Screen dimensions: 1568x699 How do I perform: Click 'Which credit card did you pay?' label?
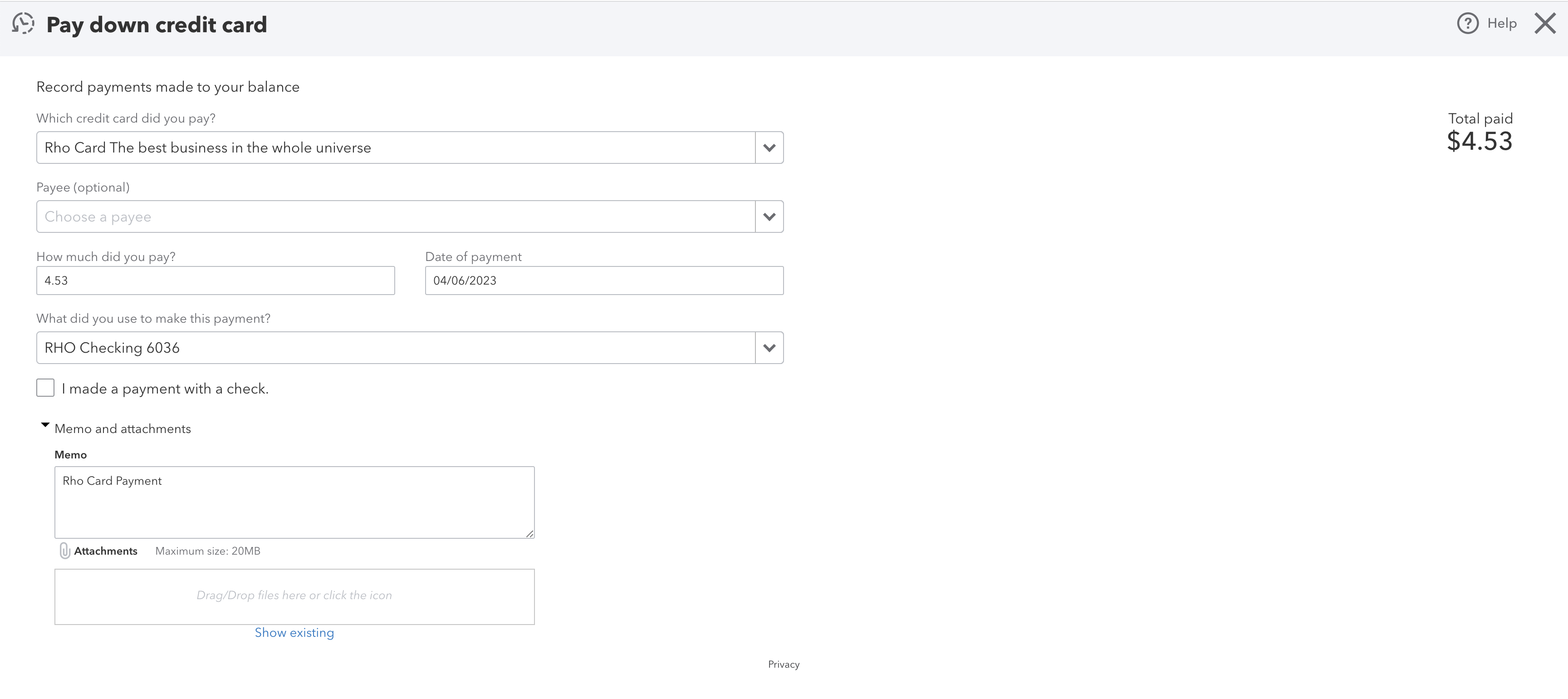click(x=126, y=118)
